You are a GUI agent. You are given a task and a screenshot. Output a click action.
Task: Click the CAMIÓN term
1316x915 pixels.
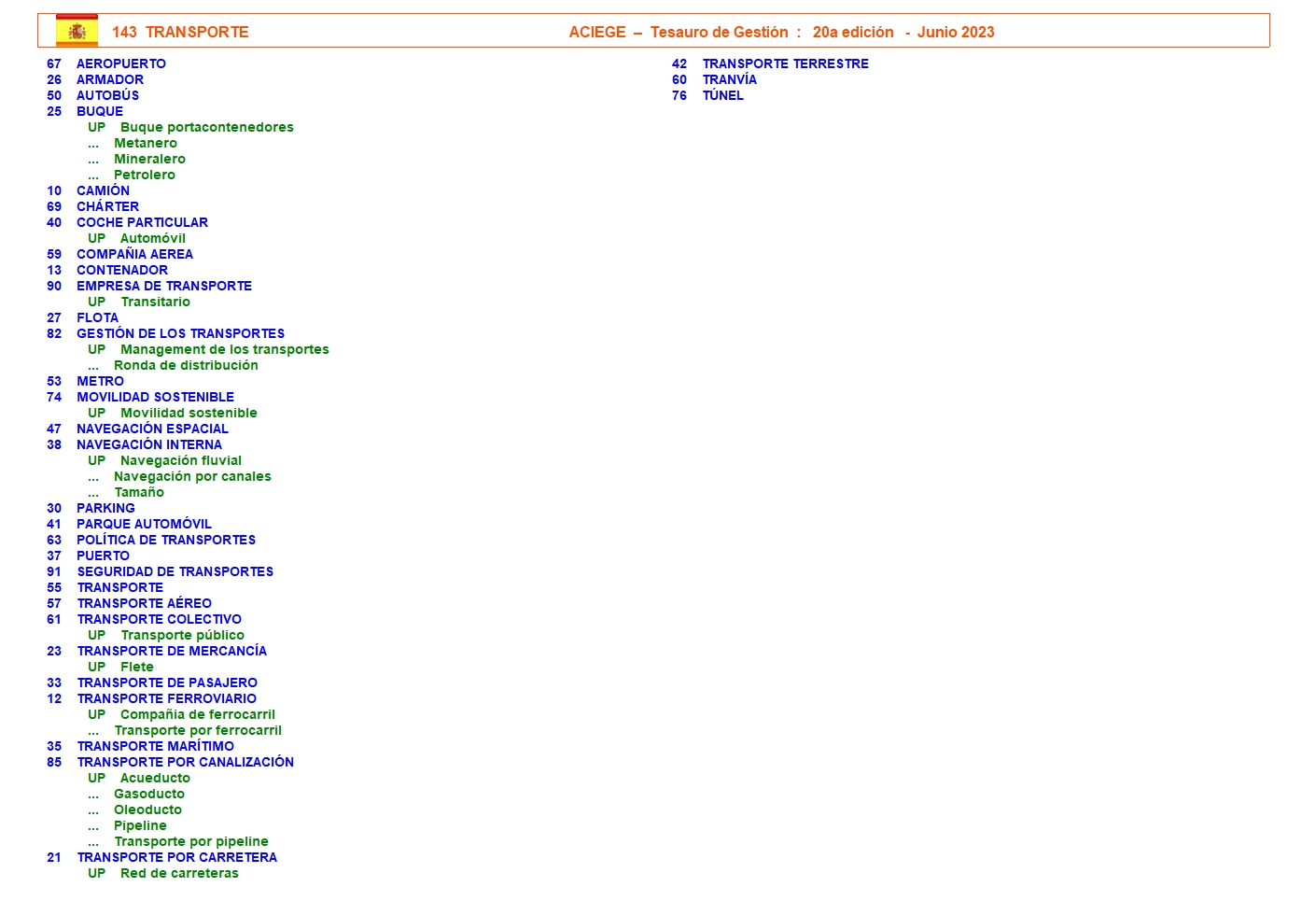coord(103,190)
